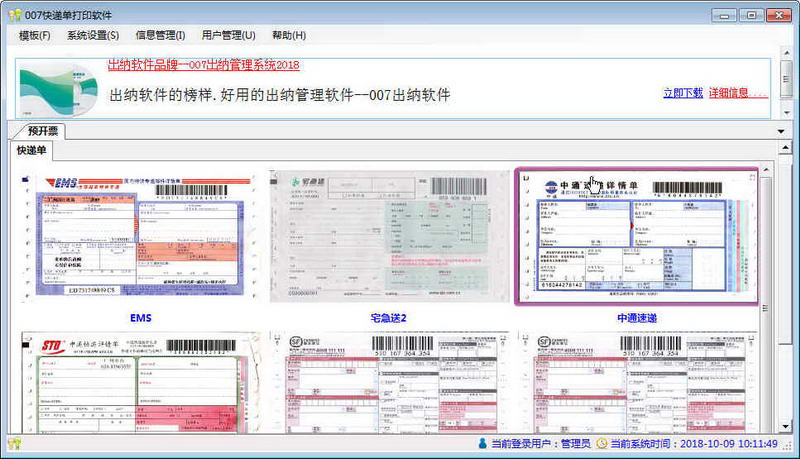The width and height of the screenshot is (800, 459).
Task: Select the 宅急送2 waybill template thumbnail
Action: click(x=389, y=236)
